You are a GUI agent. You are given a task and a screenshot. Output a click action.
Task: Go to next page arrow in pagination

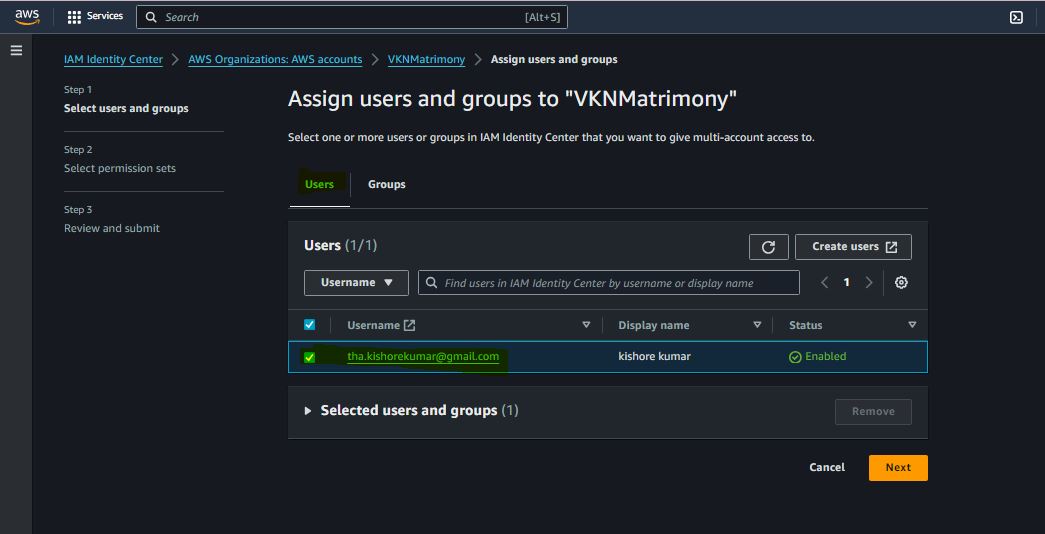click(869, 283)
